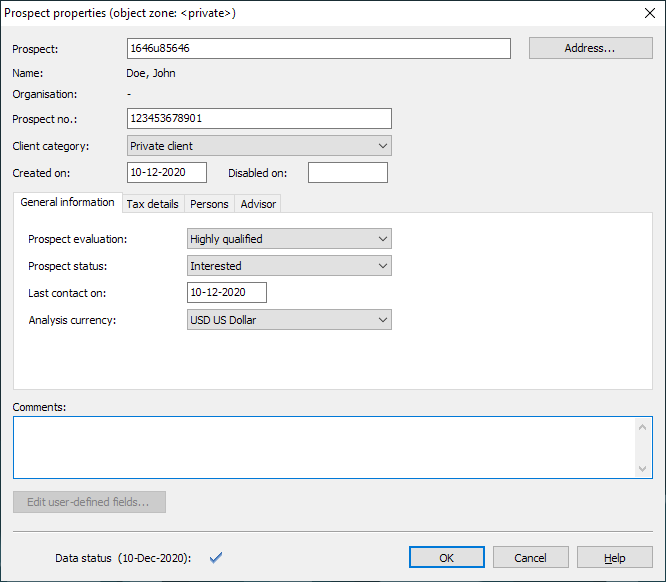
Task: Click the Cancel button
Action: click(530, 558)
